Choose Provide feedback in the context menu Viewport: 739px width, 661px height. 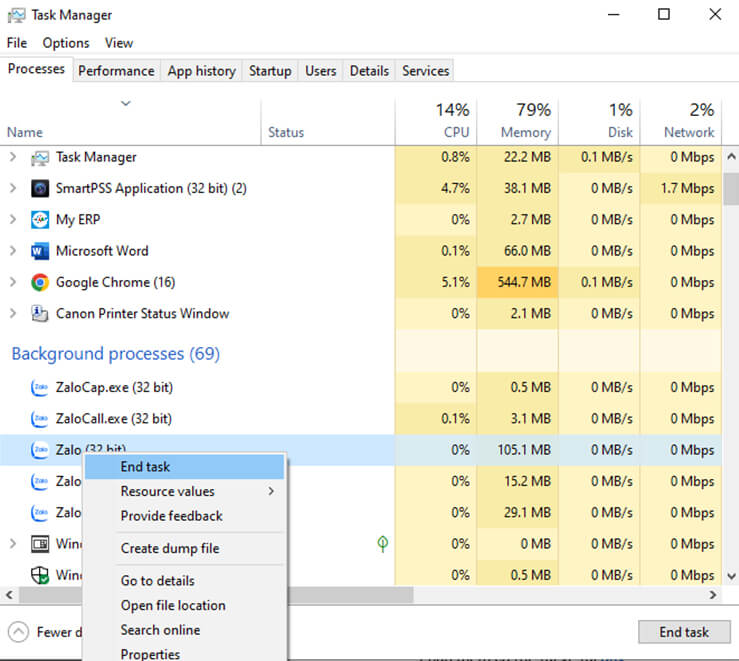[184, 516]
